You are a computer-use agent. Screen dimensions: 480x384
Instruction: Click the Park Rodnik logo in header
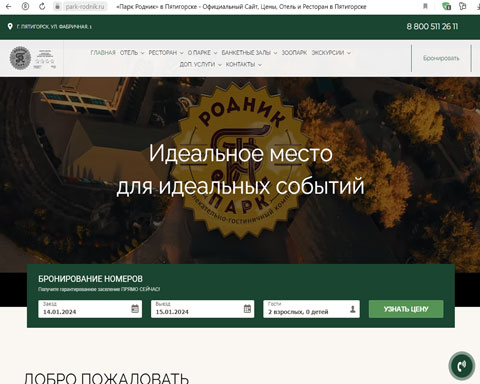pyautogui.click(x=20, y=58)
